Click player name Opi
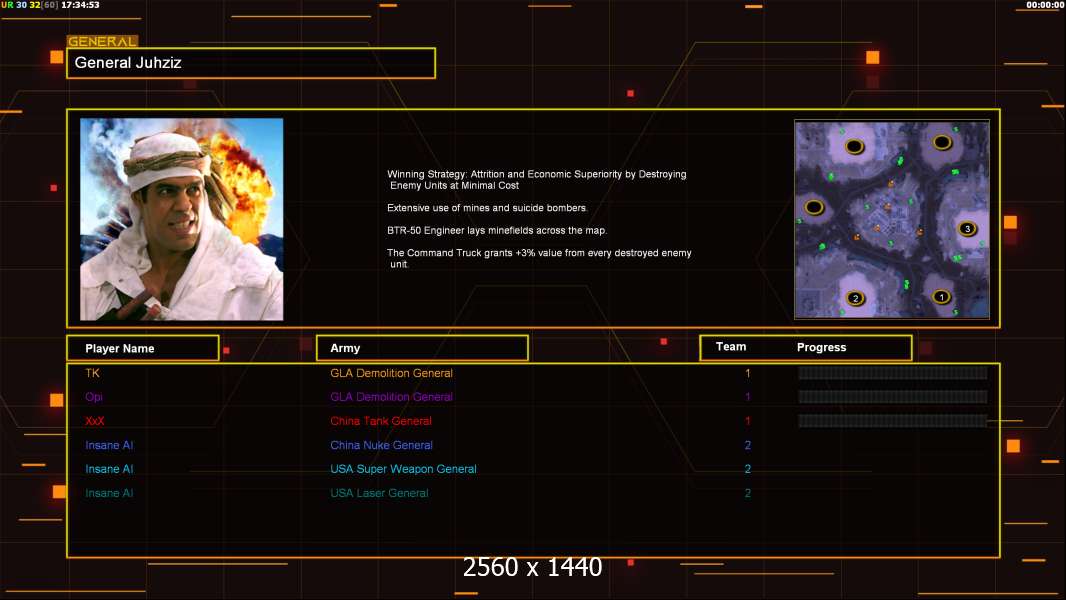This screenshot has width=1066, height=600. (x=94, y=397)
